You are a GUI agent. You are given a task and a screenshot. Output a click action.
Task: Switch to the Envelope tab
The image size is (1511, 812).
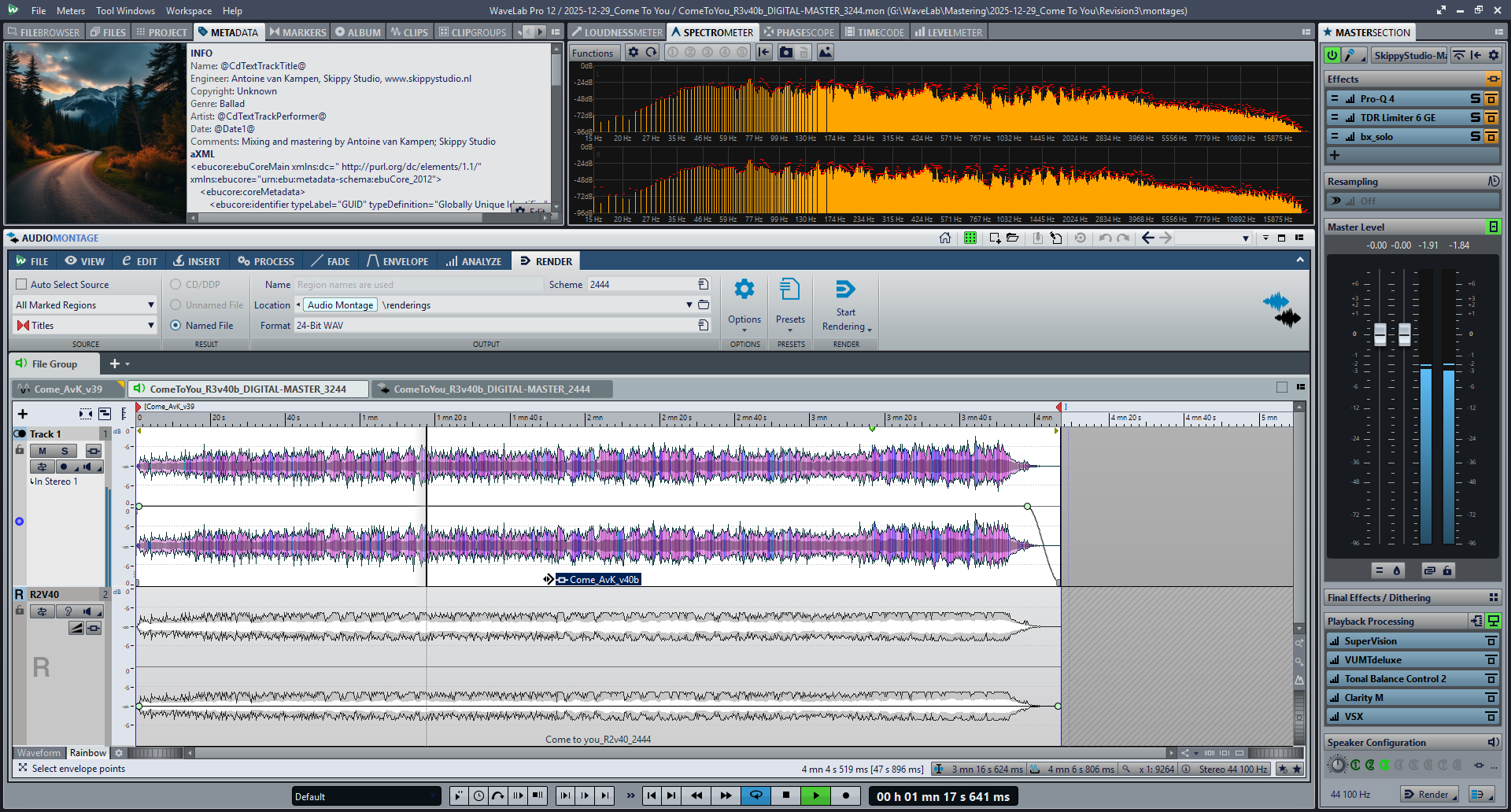tap(397, 261)
